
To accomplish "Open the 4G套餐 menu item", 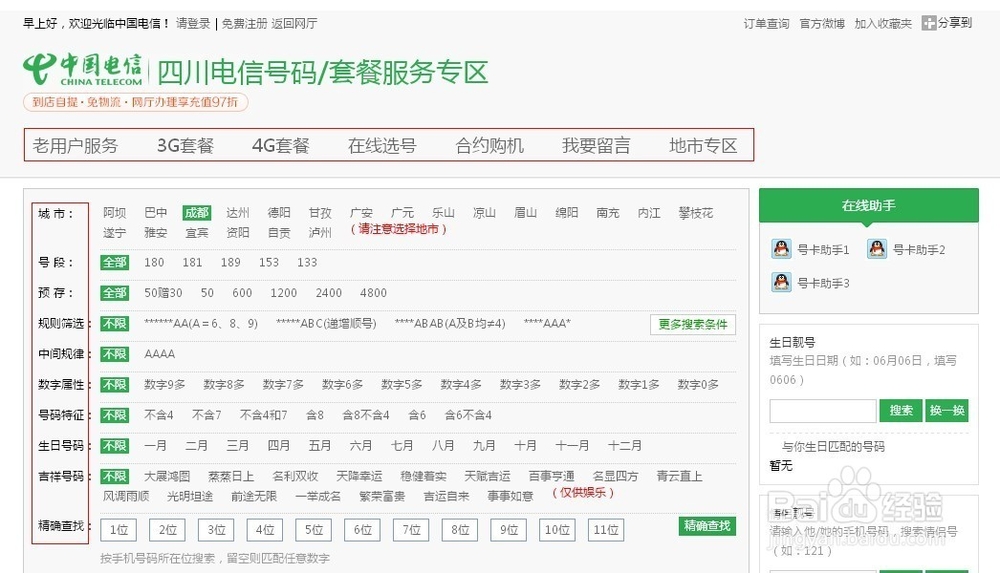I will (x=281, y=145).
